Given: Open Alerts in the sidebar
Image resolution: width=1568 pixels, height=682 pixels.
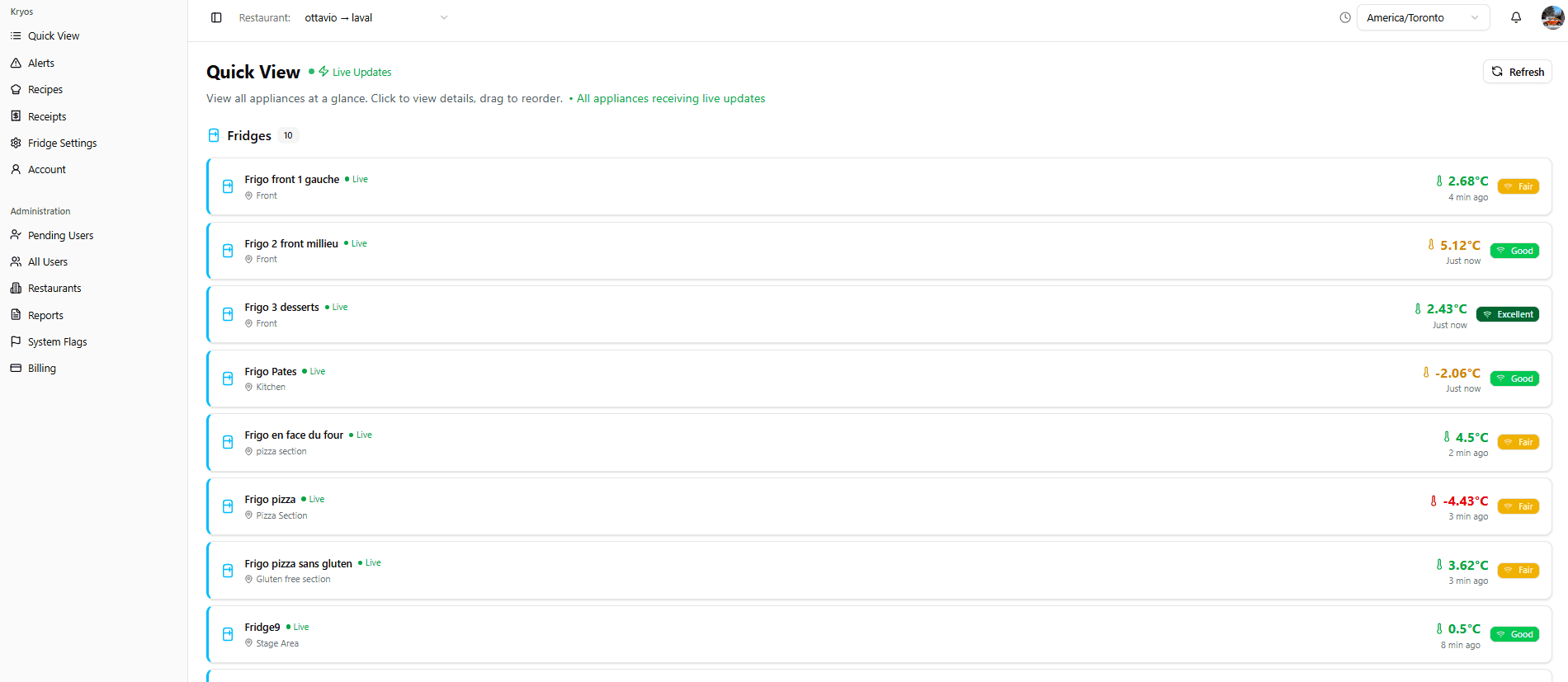Looking at the screenshot, I should [x=41, y=63].
